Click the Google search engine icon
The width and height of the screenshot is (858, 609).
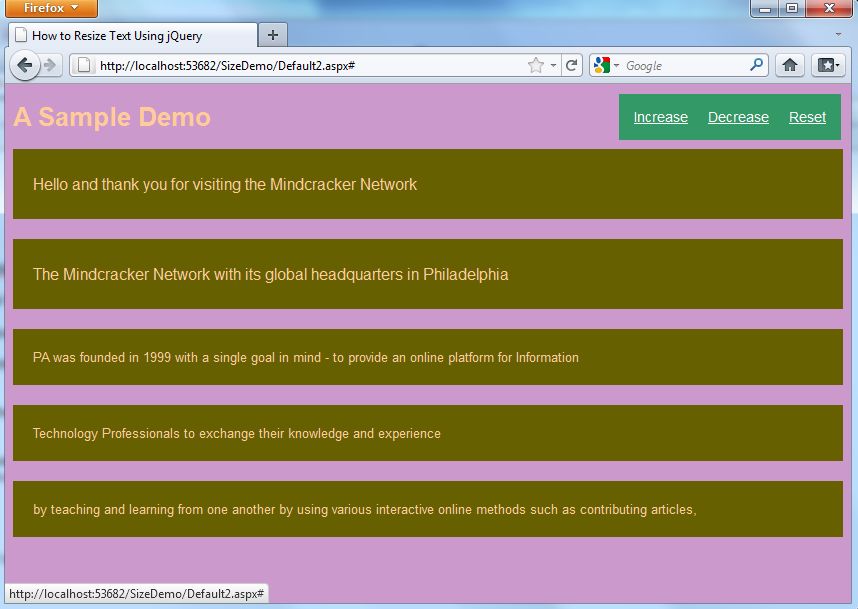coord(601,66)
